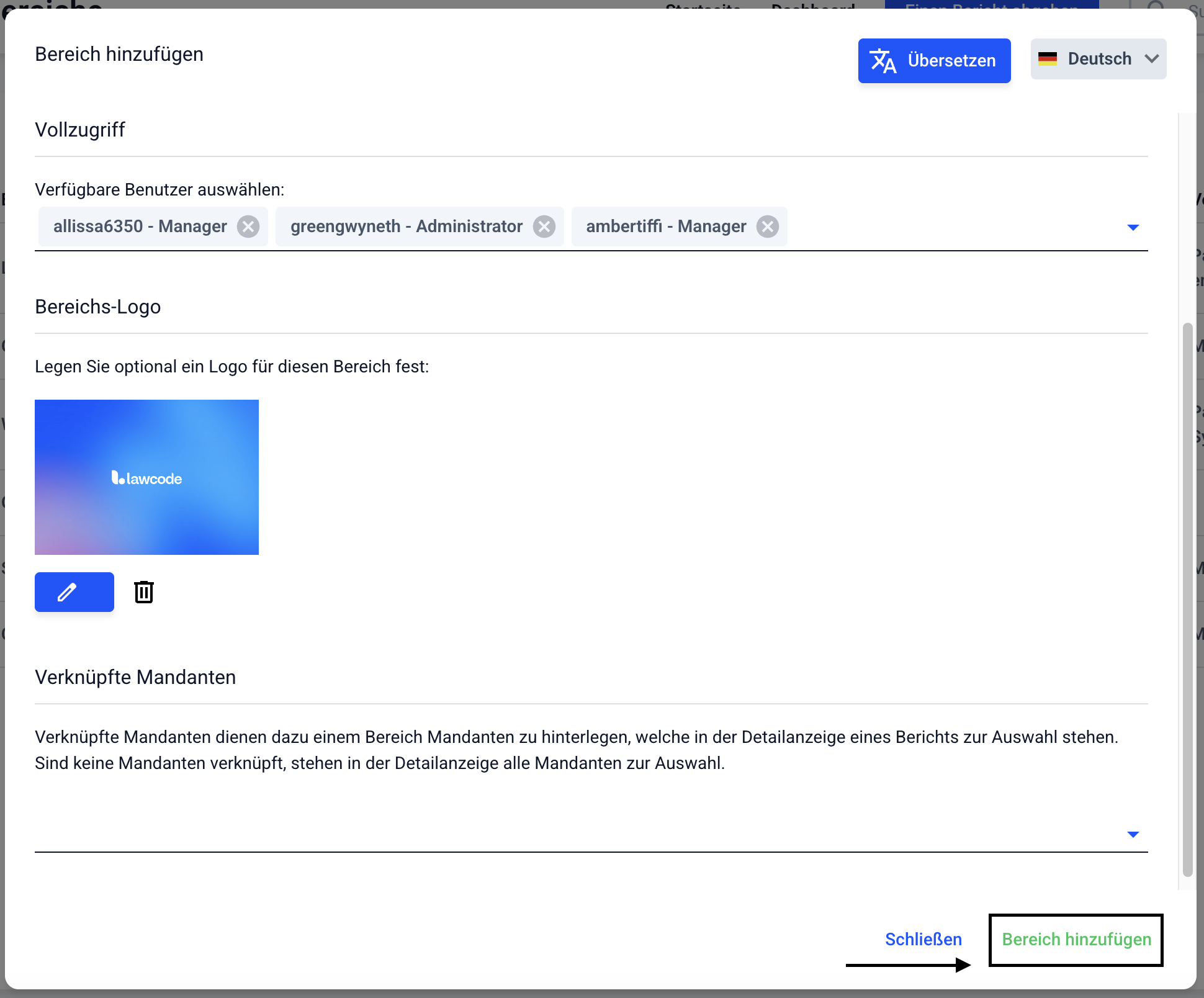Expand available users dropdown arrow
Viewport: 1204px width, 998px height.
tap(1133, 228)
